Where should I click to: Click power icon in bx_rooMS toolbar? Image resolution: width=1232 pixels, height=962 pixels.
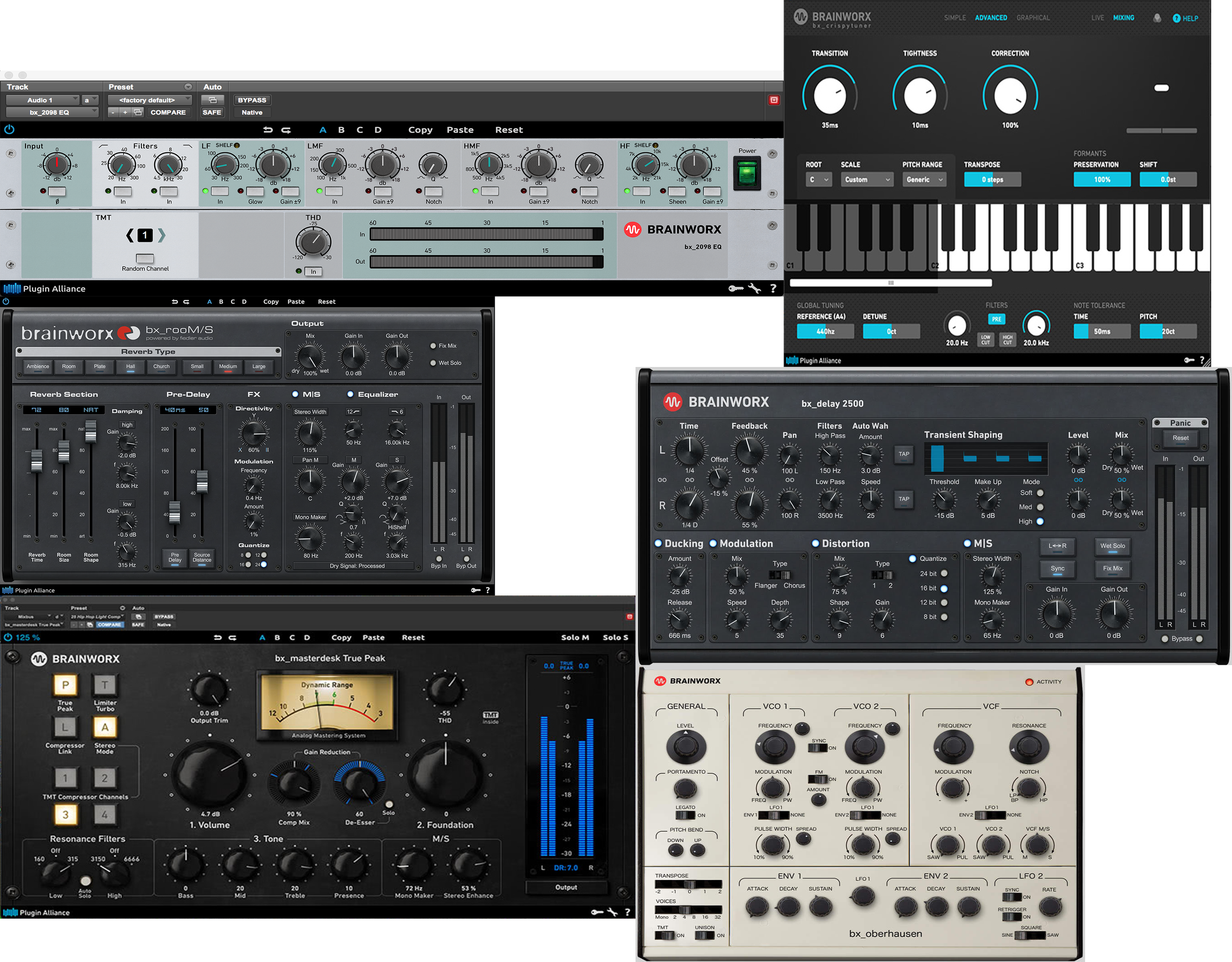click(6, 301)
